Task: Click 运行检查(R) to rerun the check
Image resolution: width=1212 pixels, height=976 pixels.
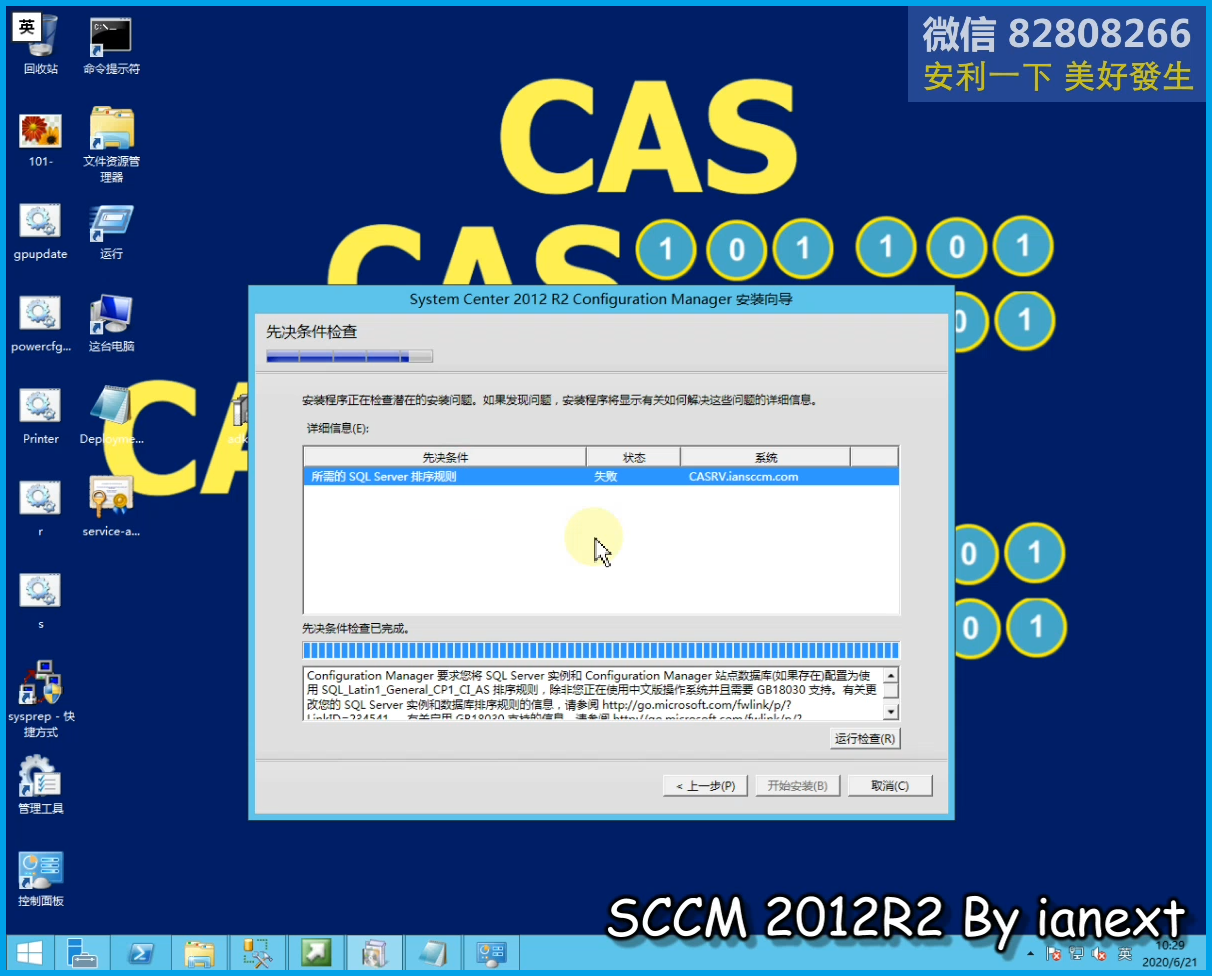Action: click(x=865, y=739)
